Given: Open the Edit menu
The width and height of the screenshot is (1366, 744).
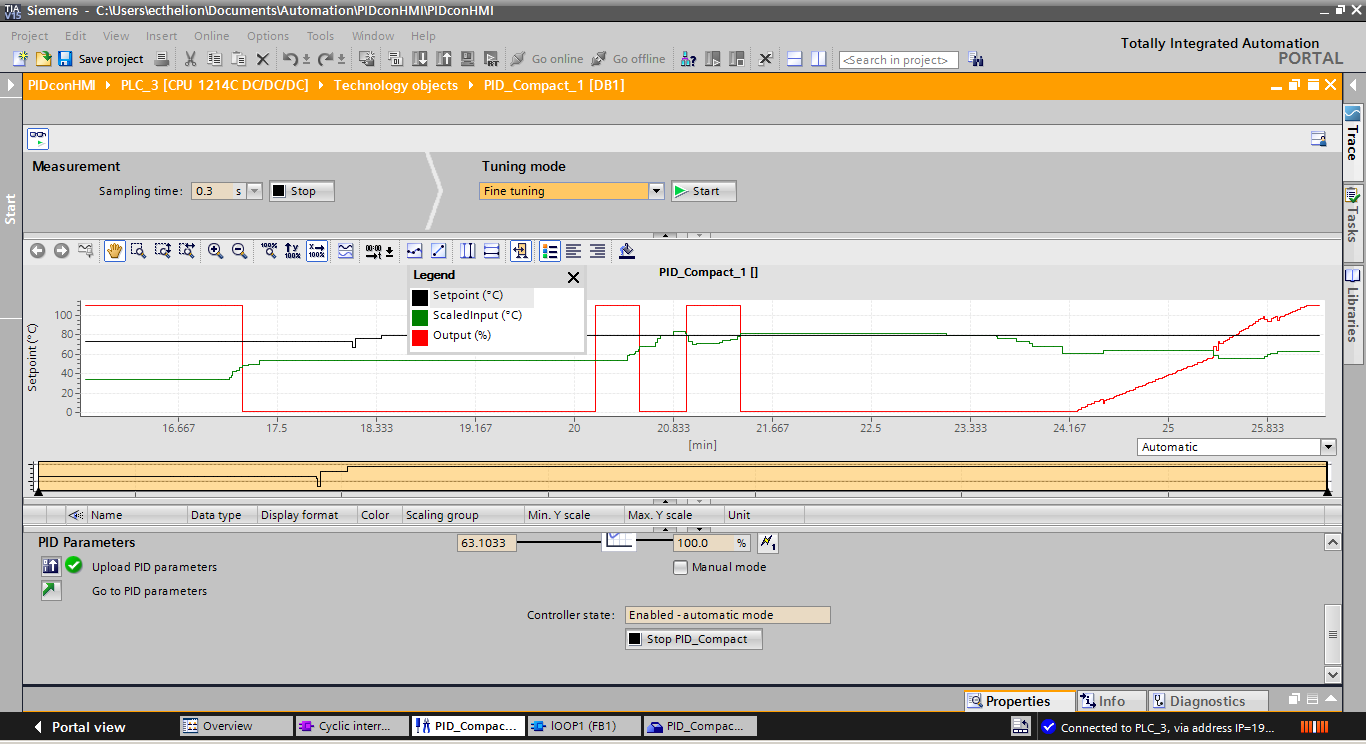Looking at the screenshot, I should click(76, 36).
